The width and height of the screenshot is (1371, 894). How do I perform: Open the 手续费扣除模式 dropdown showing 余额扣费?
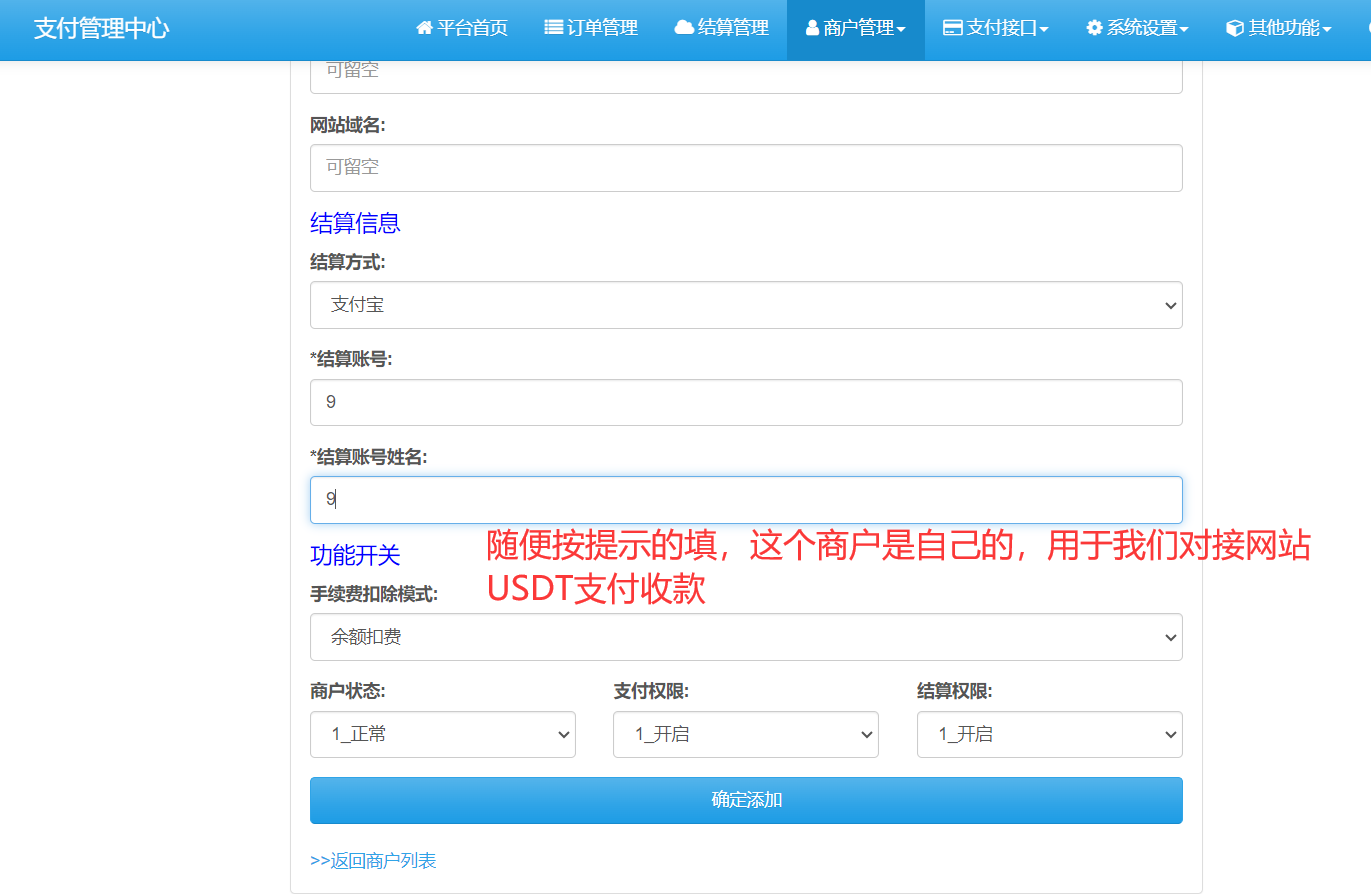[746, 637]
